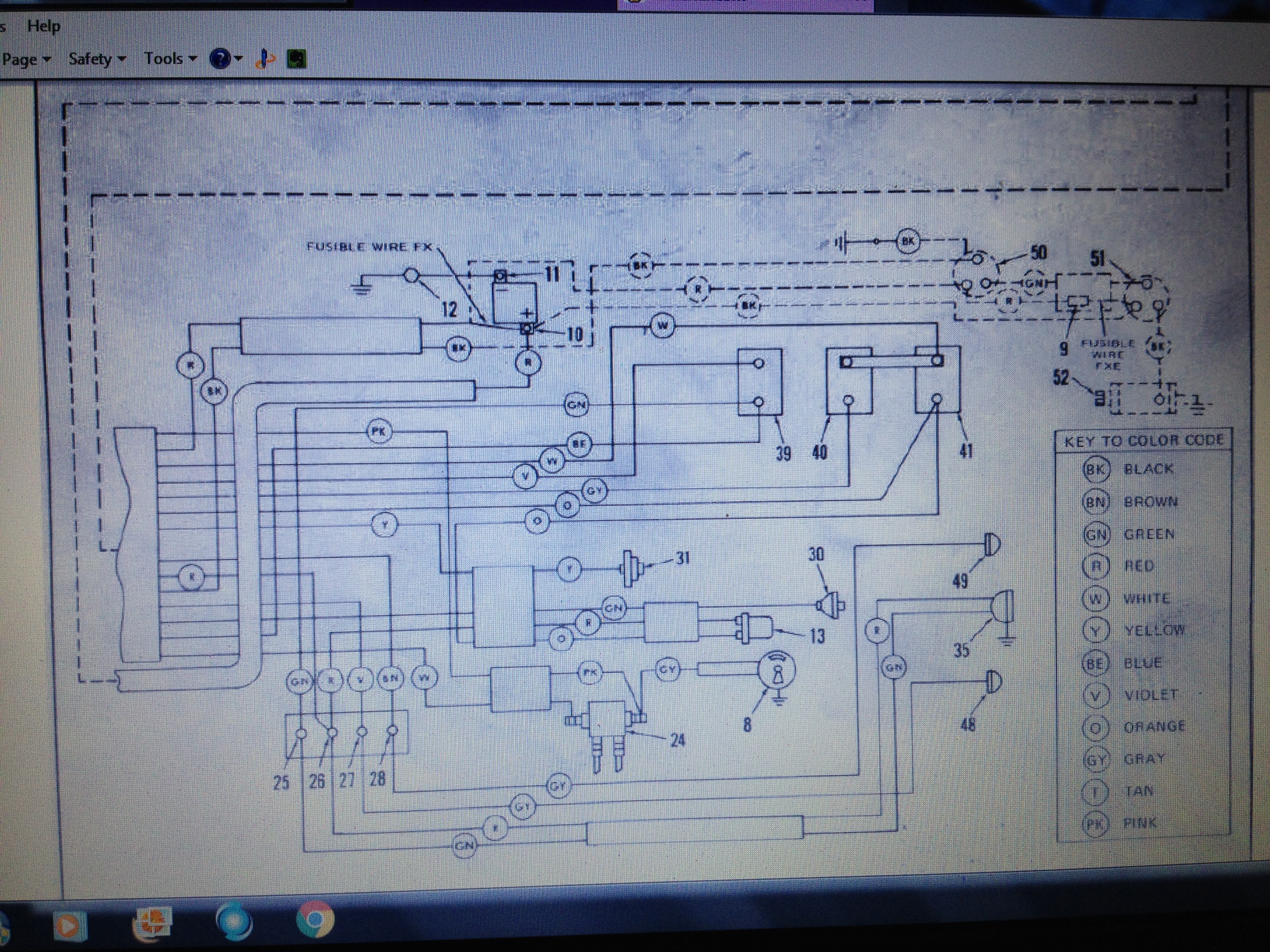Expand the Tools dropdown
This screenshot has width=1270, height=952.
pyautogui.click(x=170, y=59)
